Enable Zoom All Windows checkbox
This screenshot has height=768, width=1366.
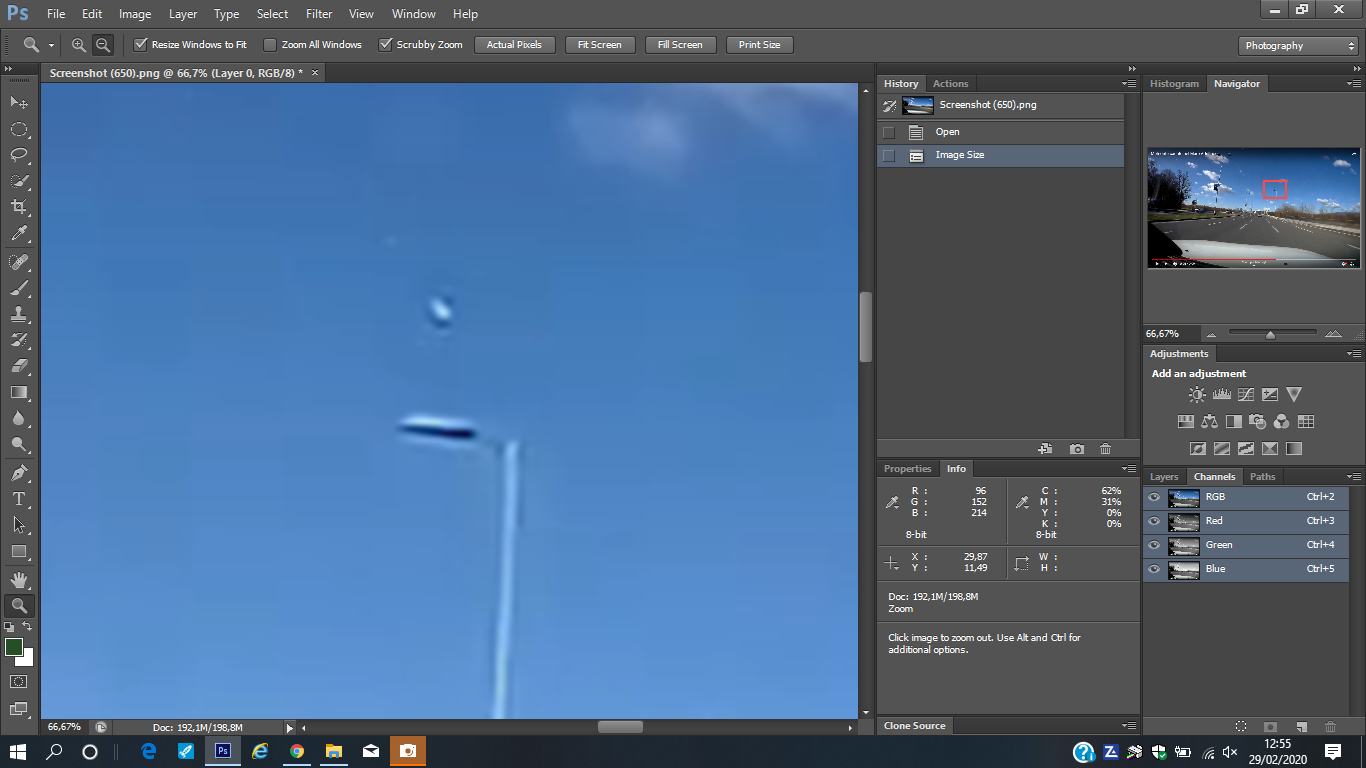point(270,45)
